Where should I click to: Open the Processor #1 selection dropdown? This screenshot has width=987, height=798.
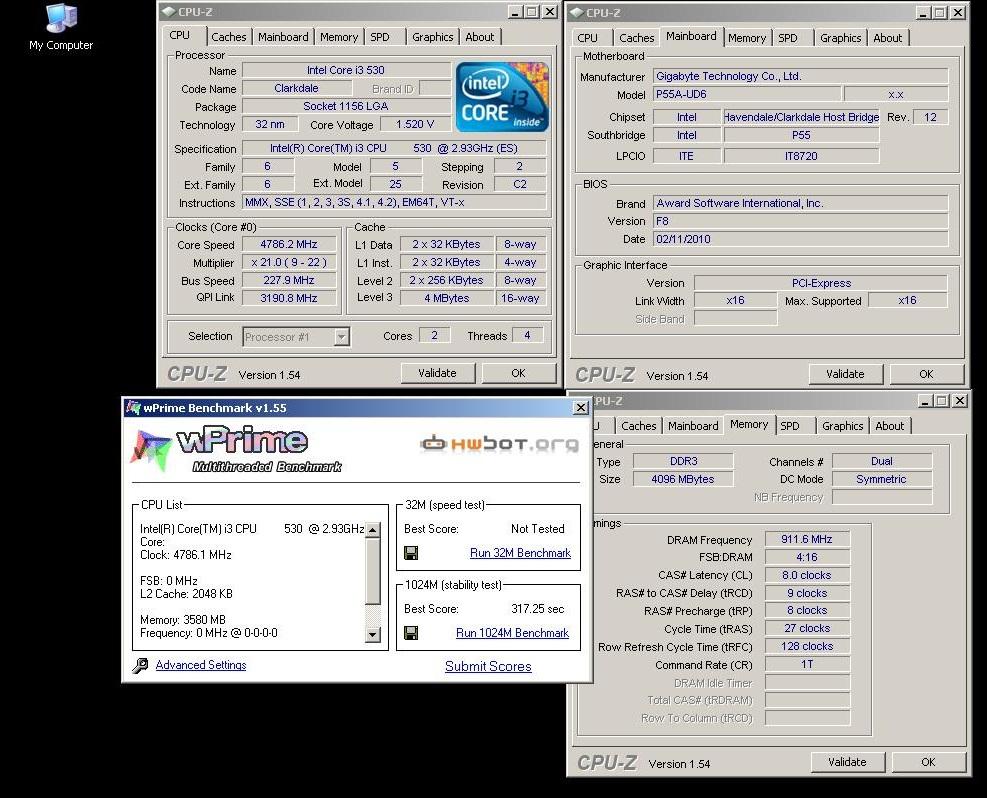[x=341, y=337]
